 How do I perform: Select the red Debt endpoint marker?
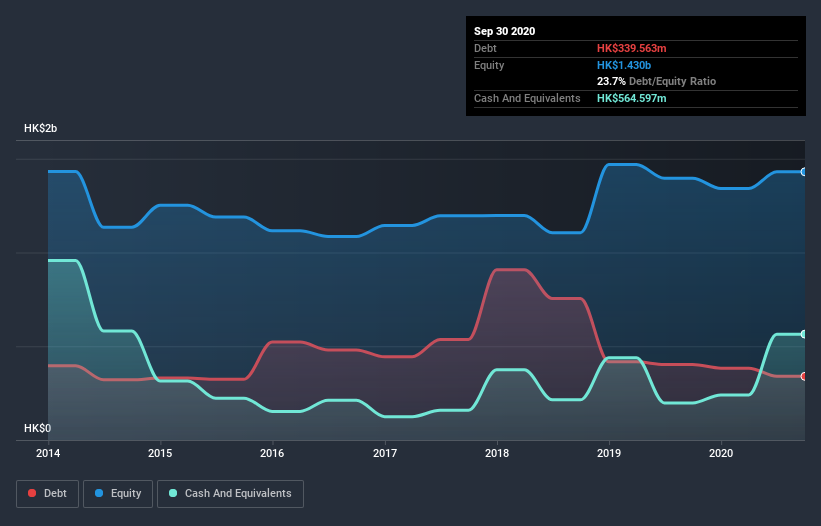[804, 376]
